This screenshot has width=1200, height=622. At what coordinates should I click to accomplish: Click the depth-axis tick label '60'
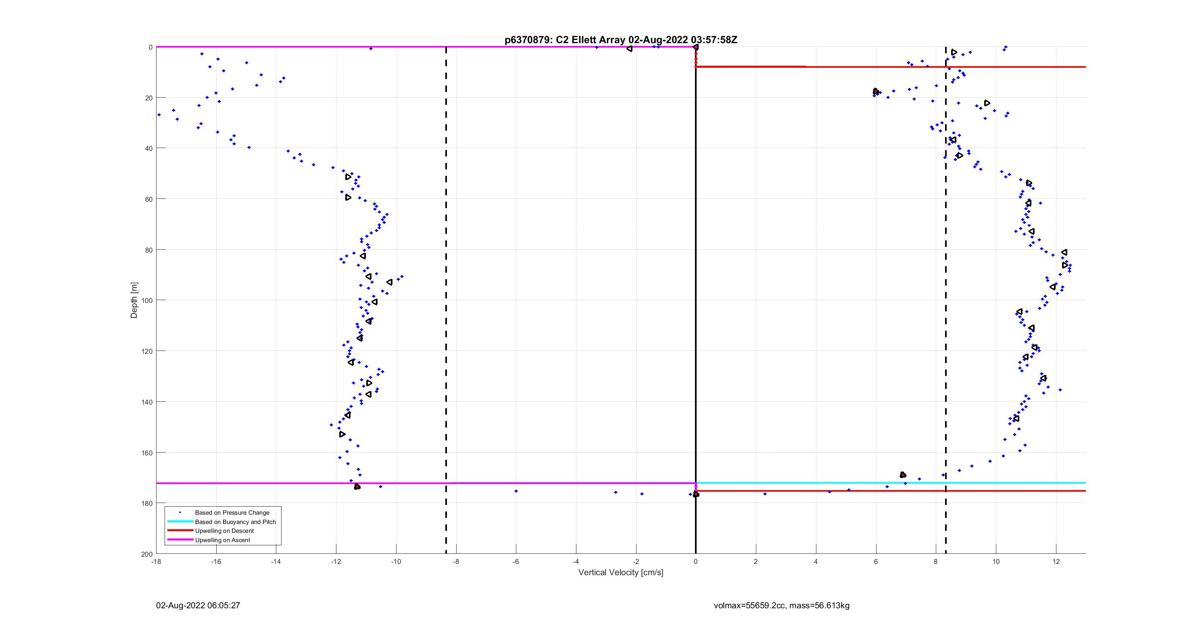click(x=148, y=199)
